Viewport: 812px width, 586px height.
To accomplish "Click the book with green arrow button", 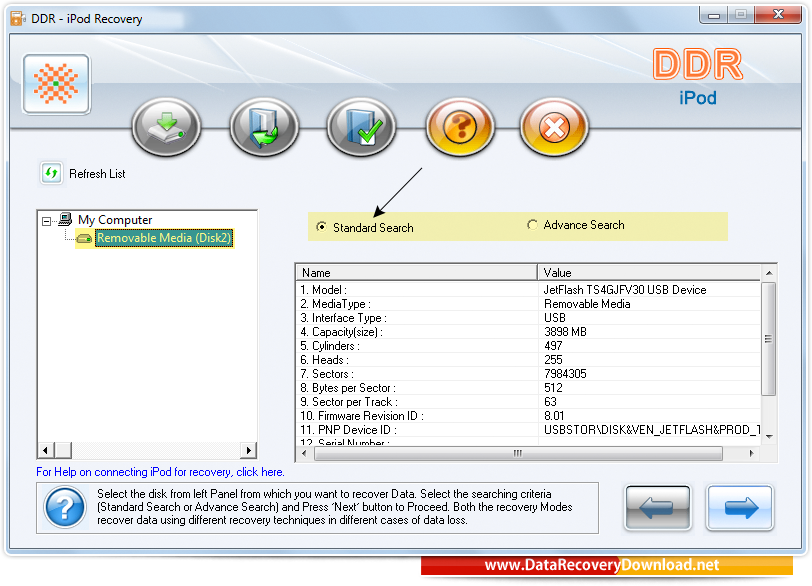I will [x=264, y=127].
